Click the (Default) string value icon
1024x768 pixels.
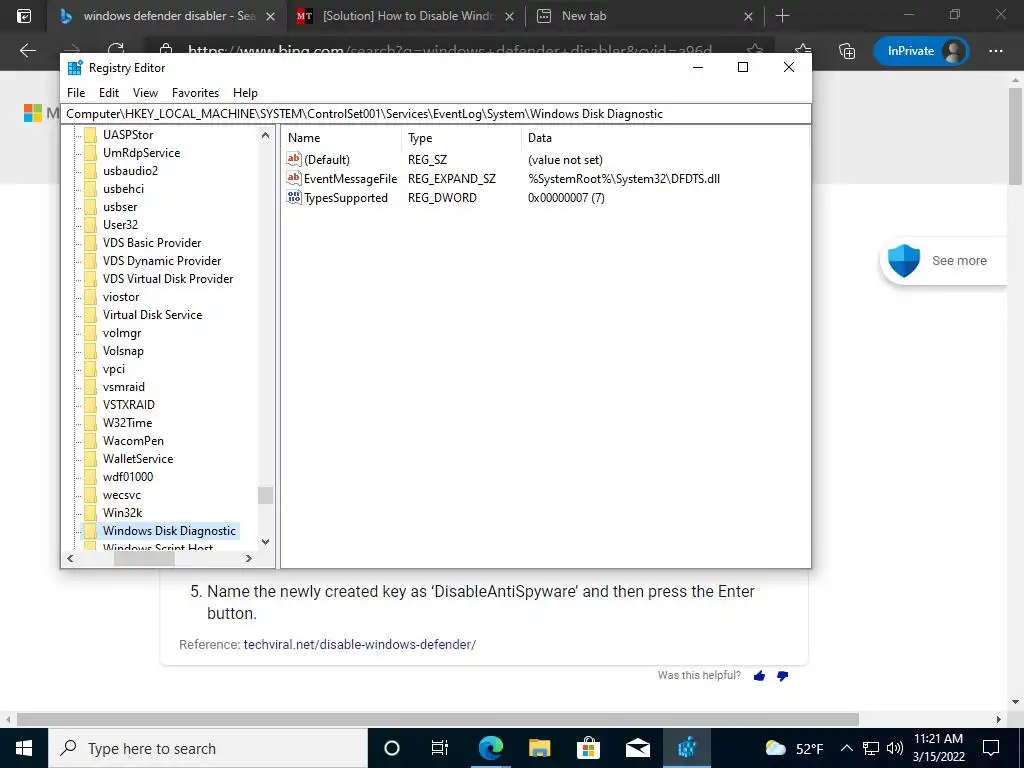click(x=294, y=159)
